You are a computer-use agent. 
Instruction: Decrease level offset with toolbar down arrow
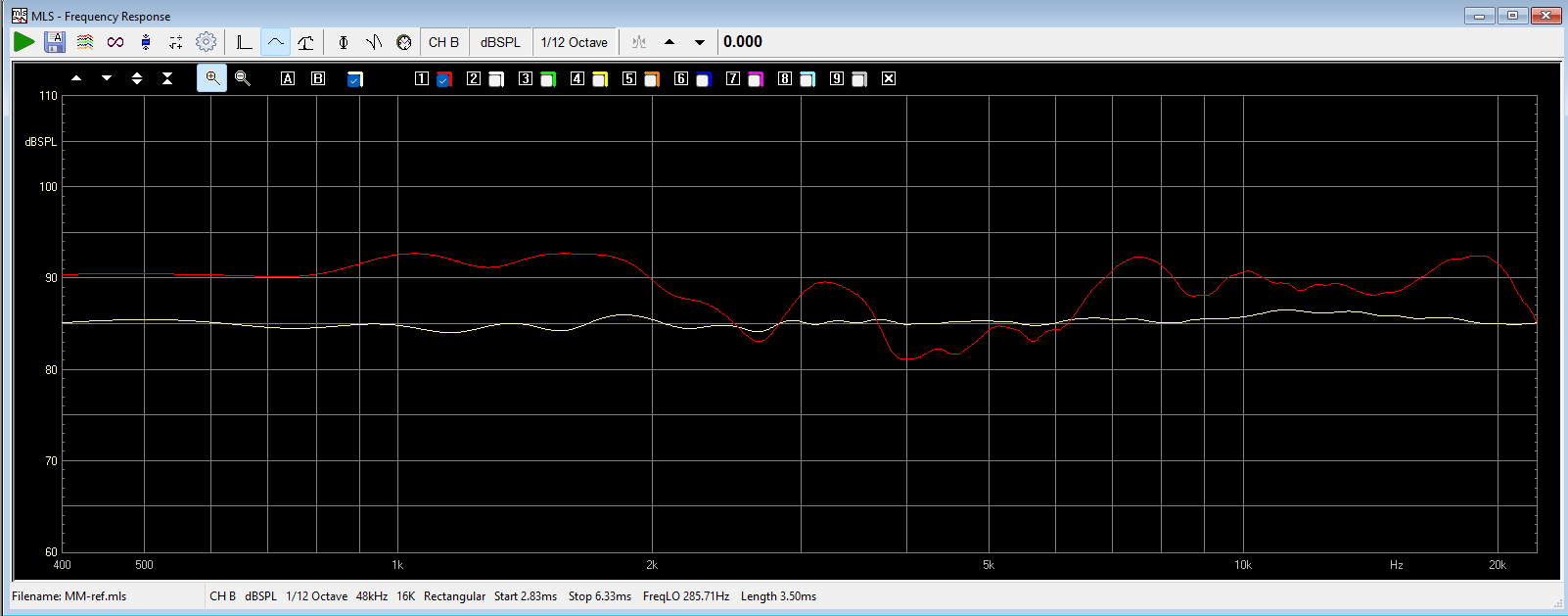700,42
